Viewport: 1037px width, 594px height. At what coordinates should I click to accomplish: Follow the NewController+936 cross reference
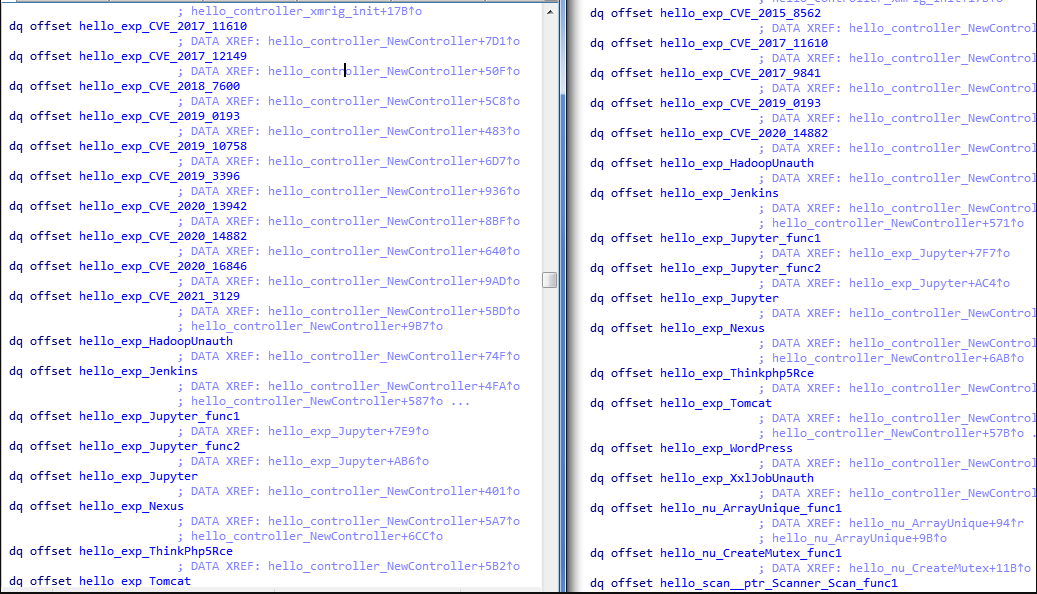[394, 191]
